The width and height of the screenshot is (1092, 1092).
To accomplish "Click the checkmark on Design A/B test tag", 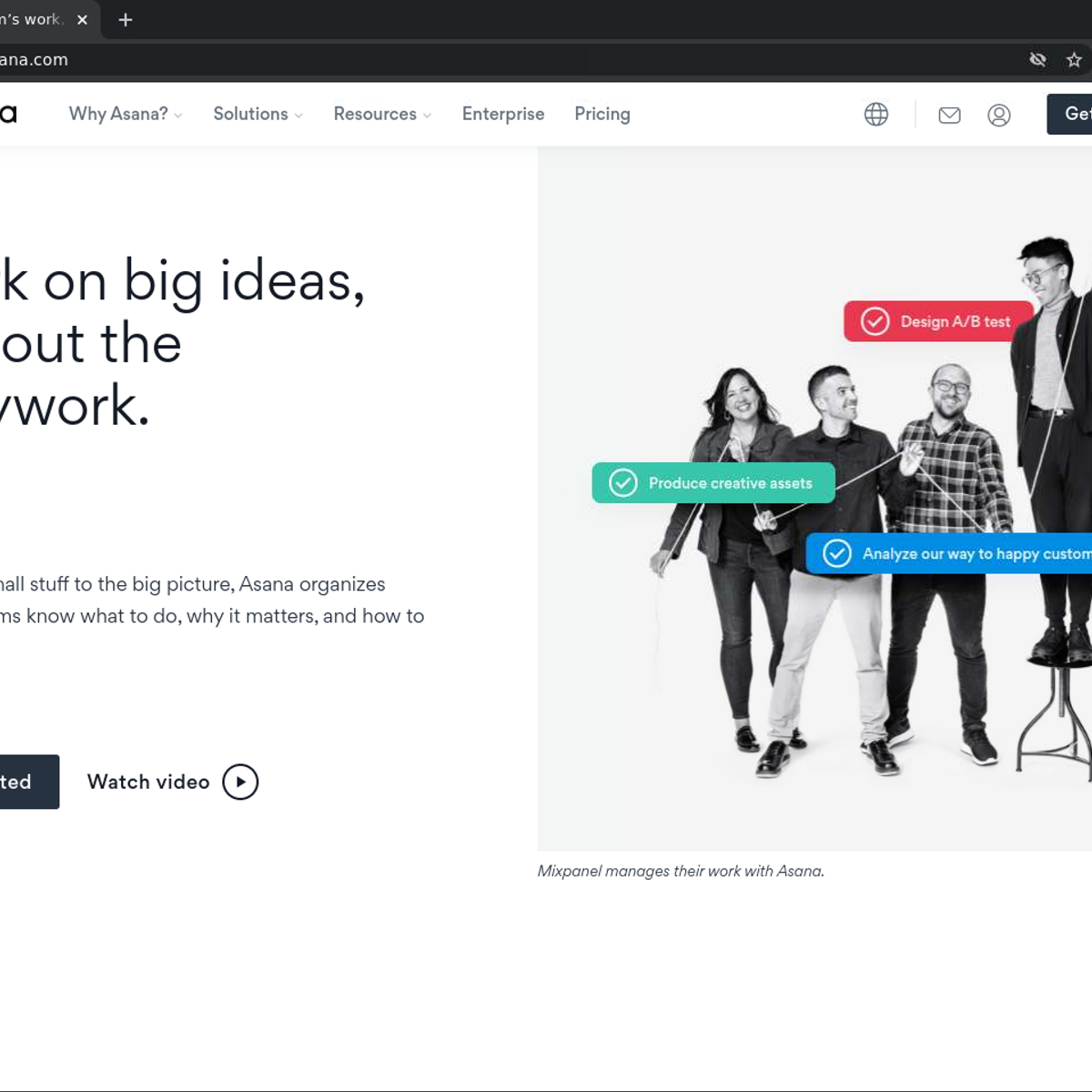I will 875,321.
